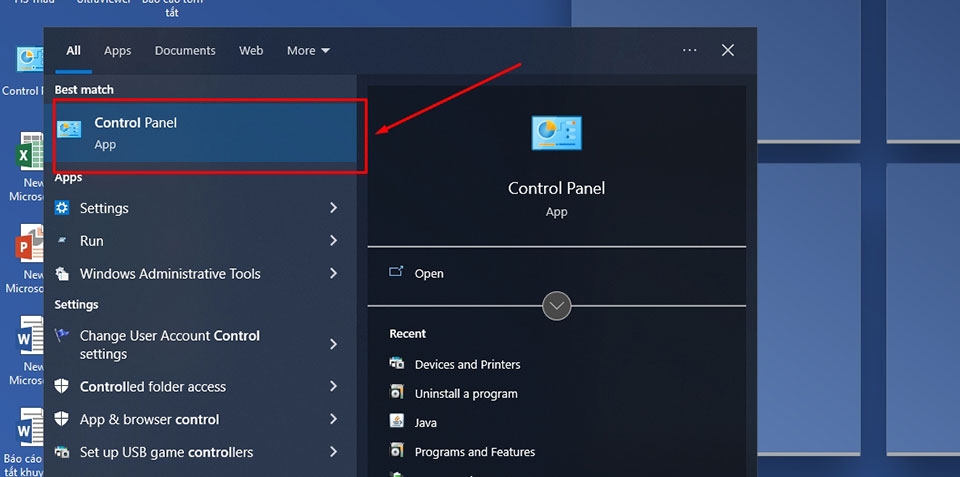Open the More filter dropdown
Screen dimensions: 960x477
309,51
